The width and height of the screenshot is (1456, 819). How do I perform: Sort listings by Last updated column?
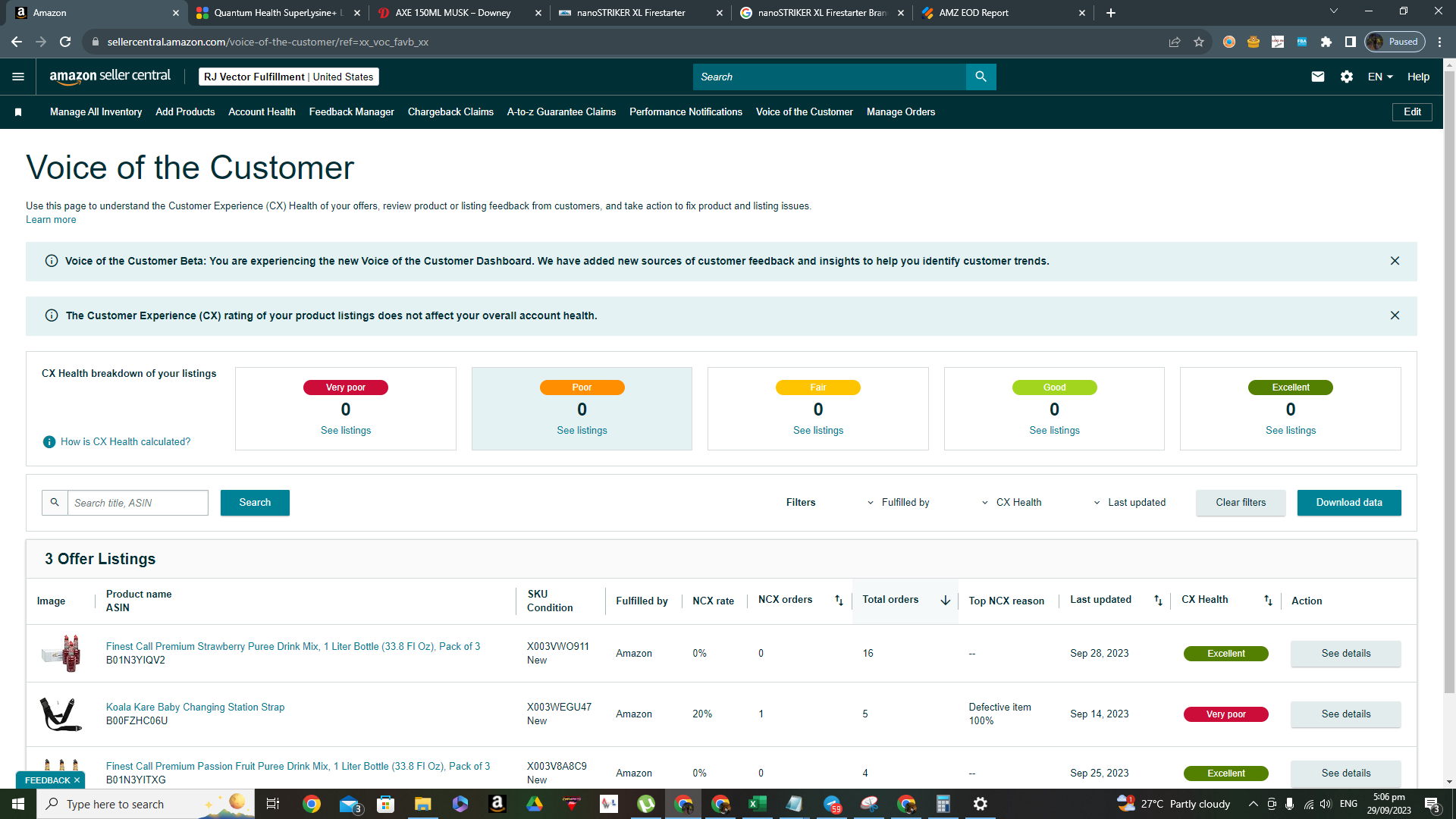click(1158, 600)
